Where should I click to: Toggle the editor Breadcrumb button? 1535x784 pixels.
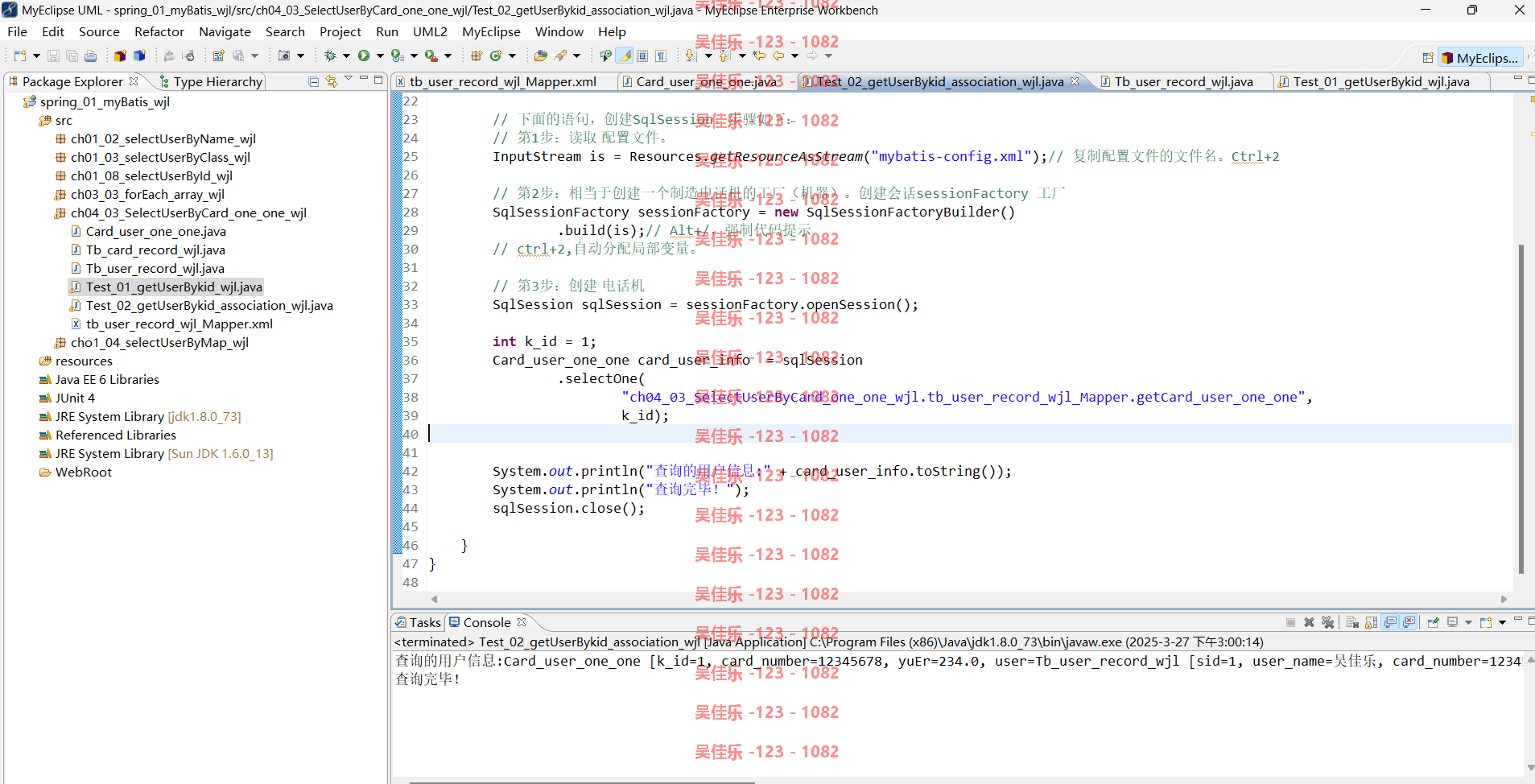(605, 56)
